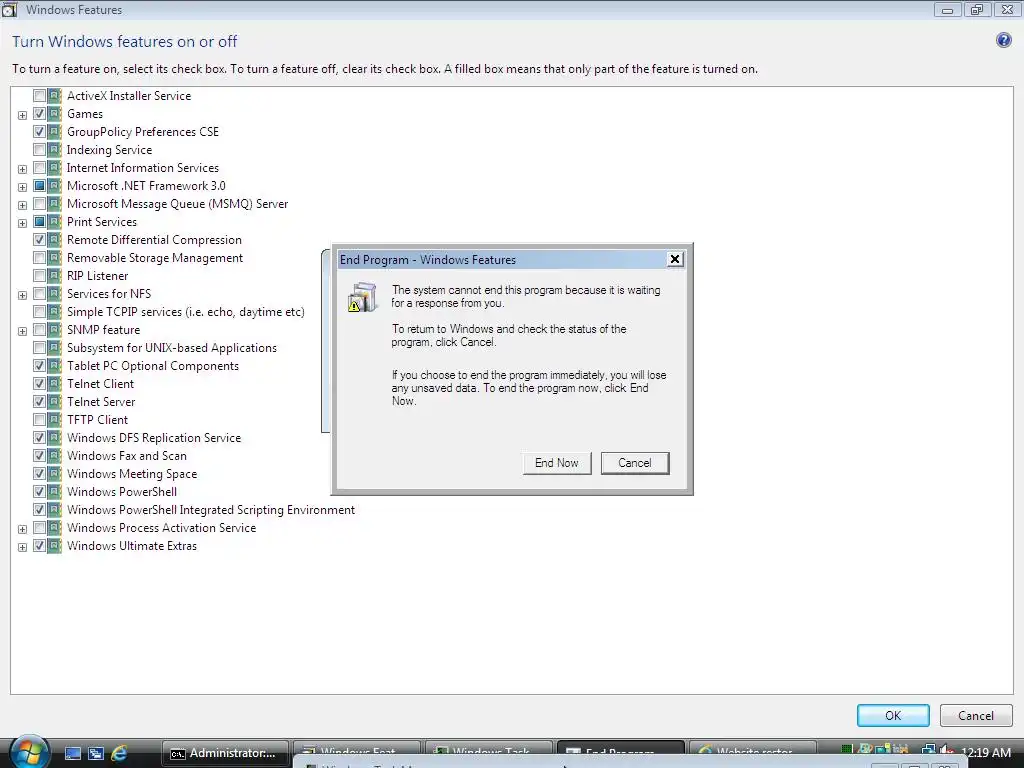Click Cancel in the End Program dialog
The width and height of the screenshot is (1024, 768).
coord(635,463)
